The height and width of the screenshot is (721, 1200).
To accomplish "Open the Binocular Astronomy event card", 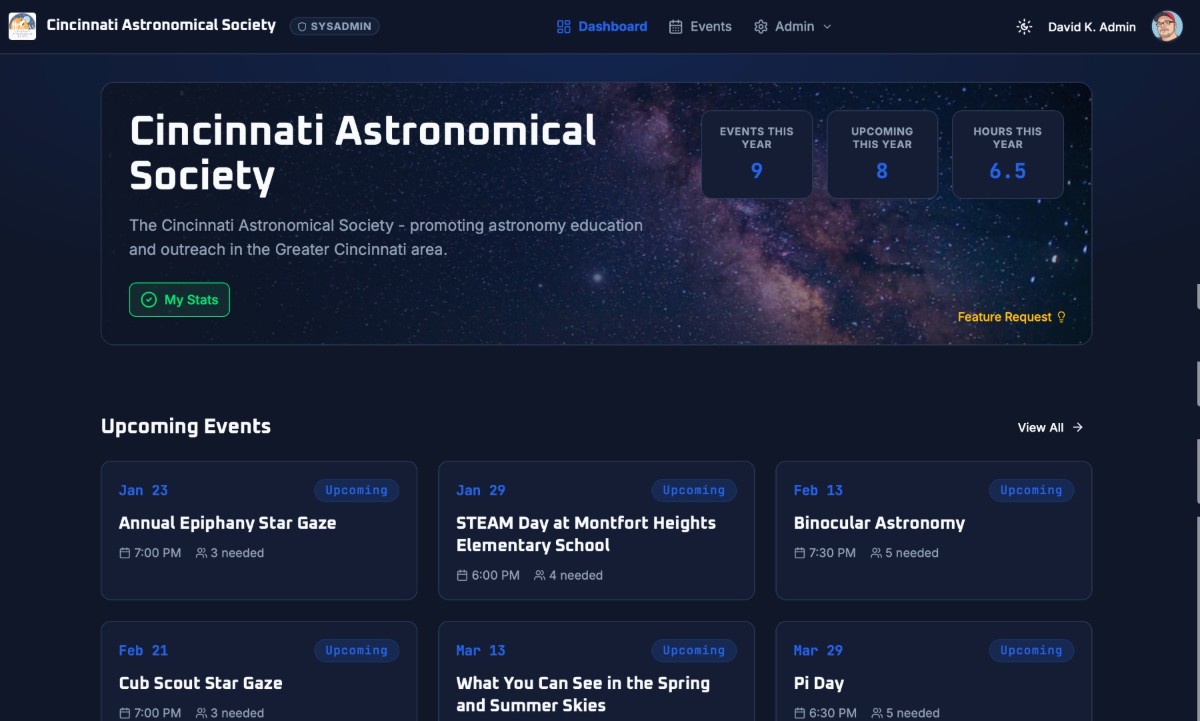I will pyautogui.click(x=933, y=530).
